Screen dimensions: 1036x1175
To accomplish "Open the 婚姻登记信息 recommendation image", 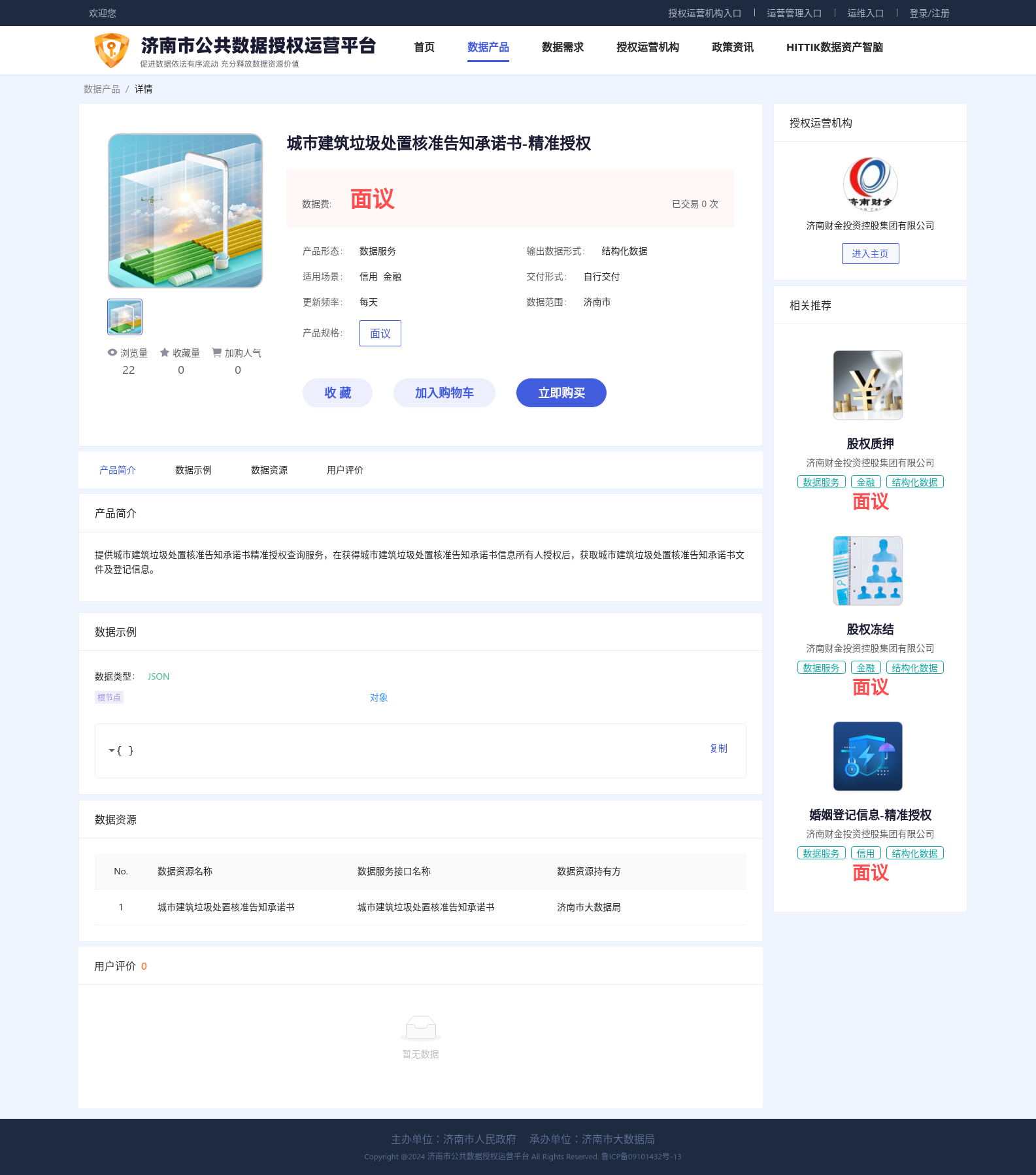I will coord(868,756).
